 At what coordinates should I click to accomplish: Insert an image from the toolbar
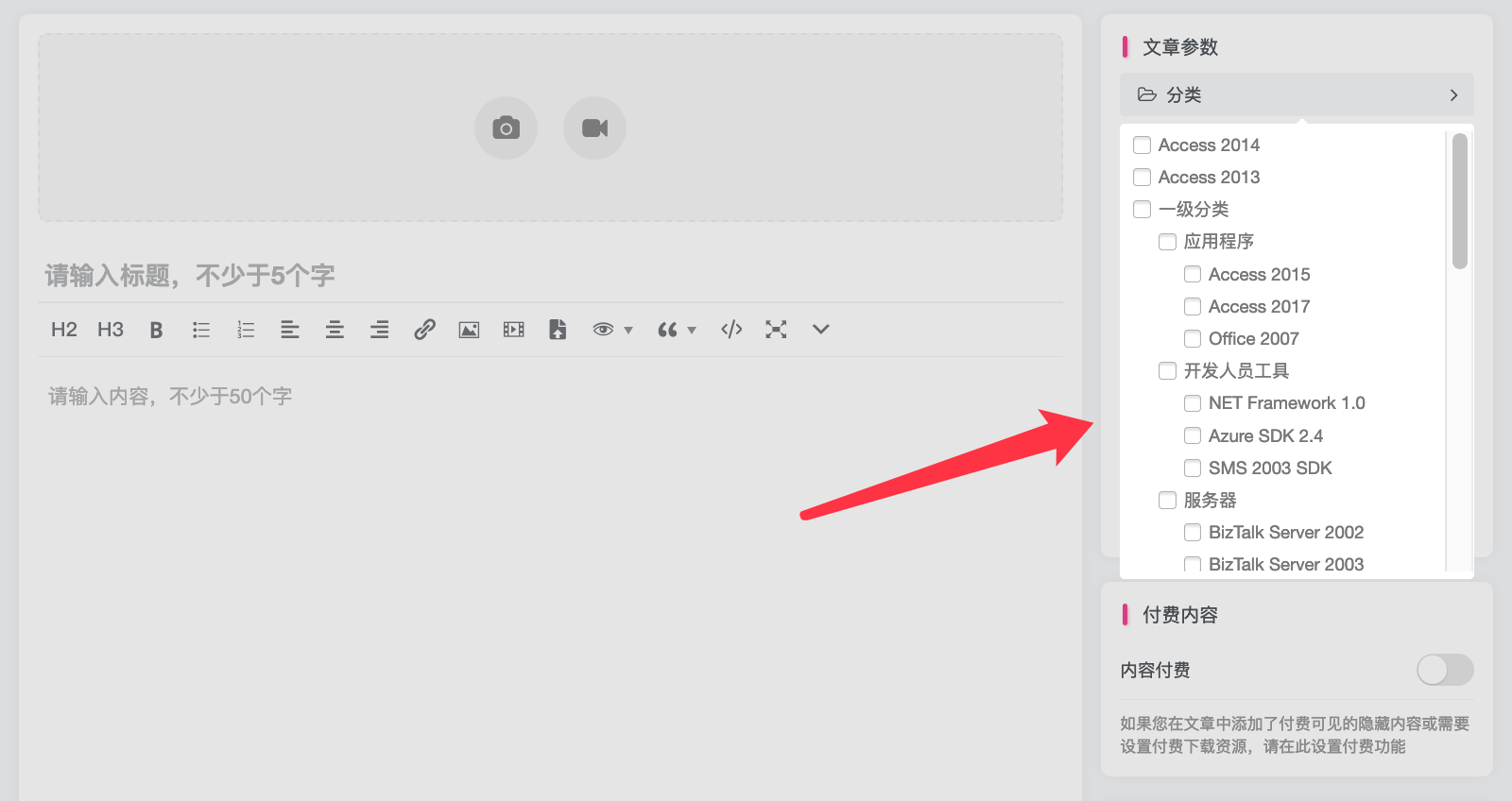click(x=469, y=330)
